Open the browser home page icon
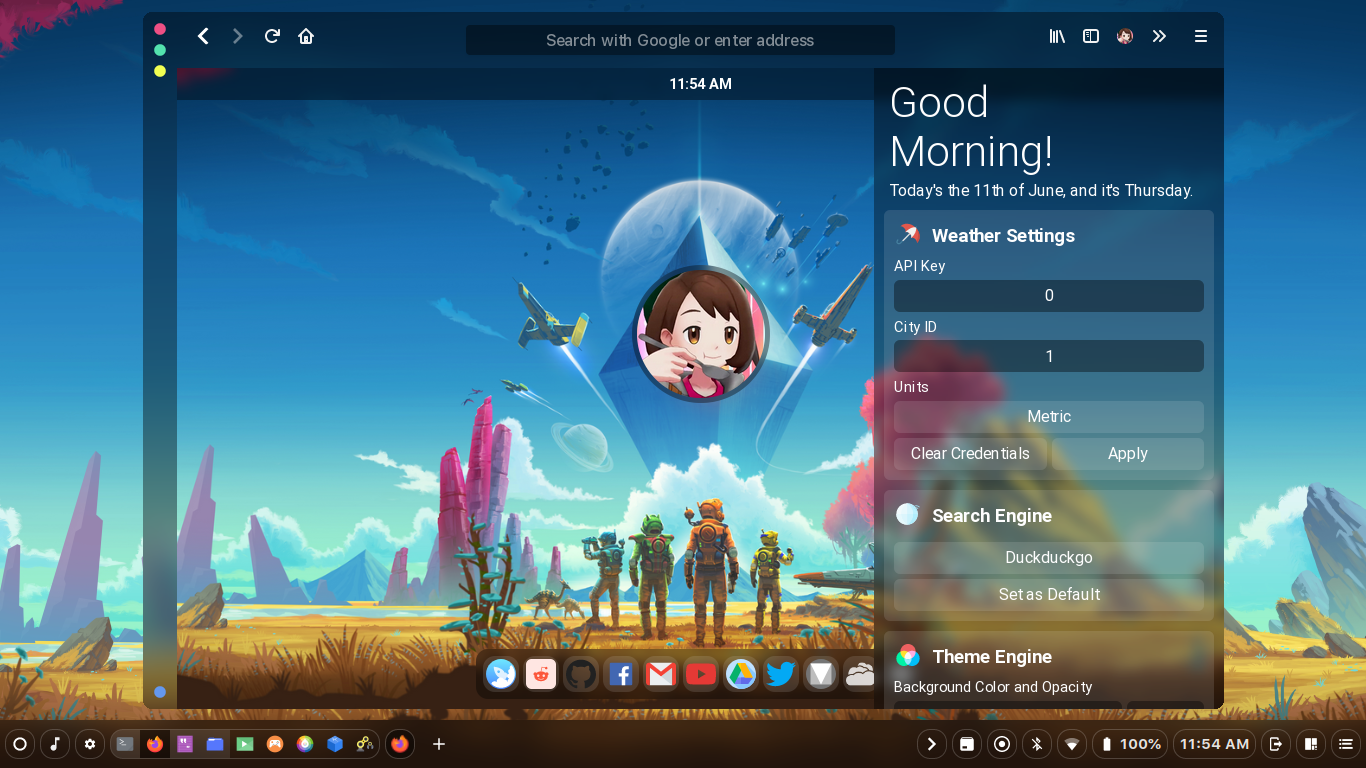The height and width of the screenshot is (768, 1366). click(306, 36)
